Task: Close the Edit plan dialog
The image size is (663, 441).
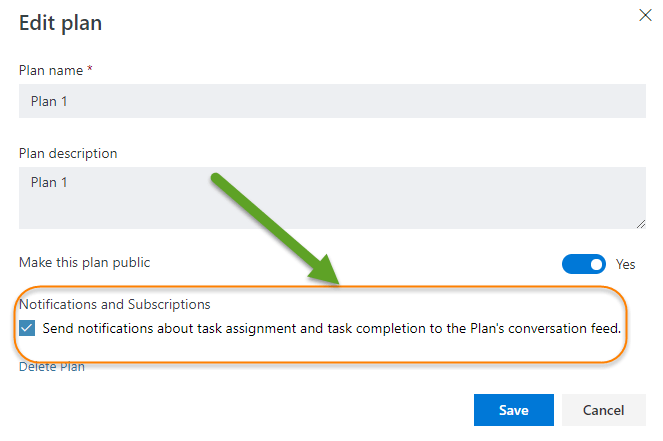Action: (x=646, y=15)
